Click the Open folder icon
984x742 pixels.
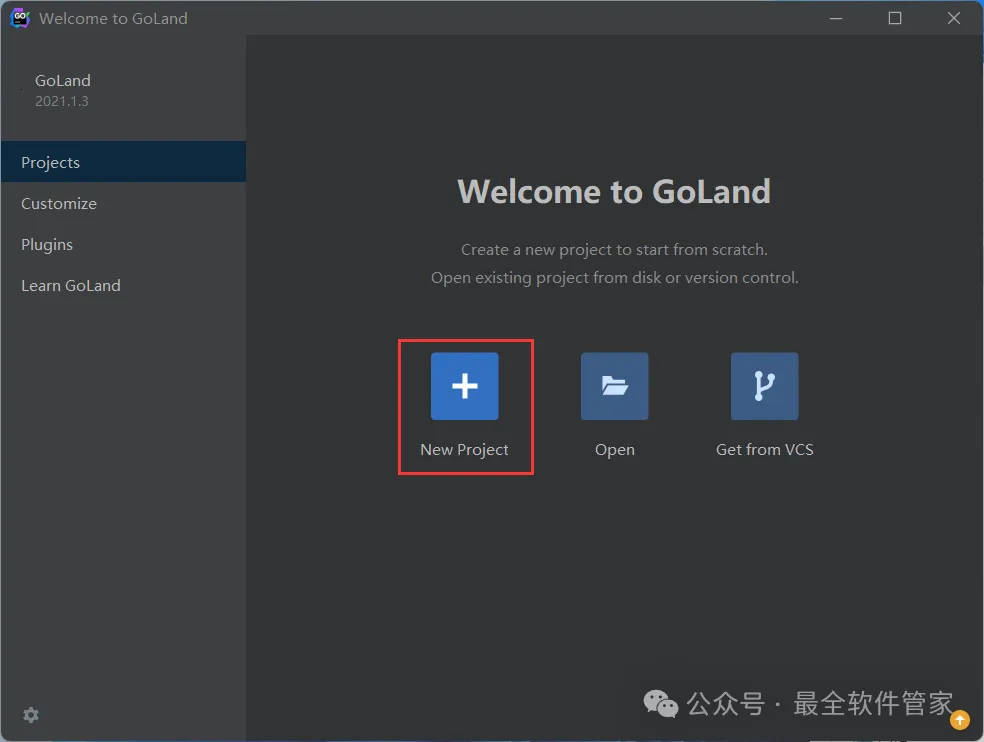point(614,386)
